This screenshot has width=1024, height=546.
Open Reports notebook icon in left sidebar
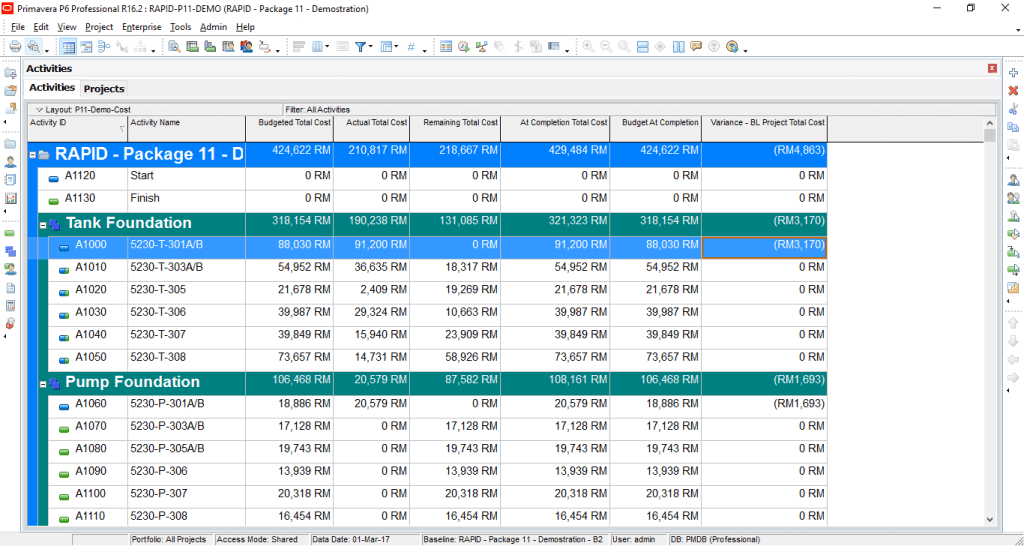(10, 180)
